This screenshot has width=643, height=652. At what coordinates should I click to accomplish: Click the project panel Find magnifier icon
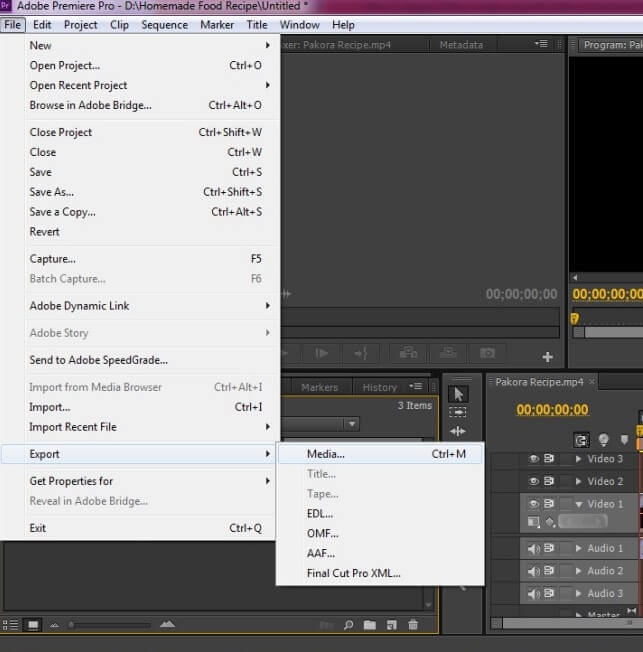coord(349,625)
